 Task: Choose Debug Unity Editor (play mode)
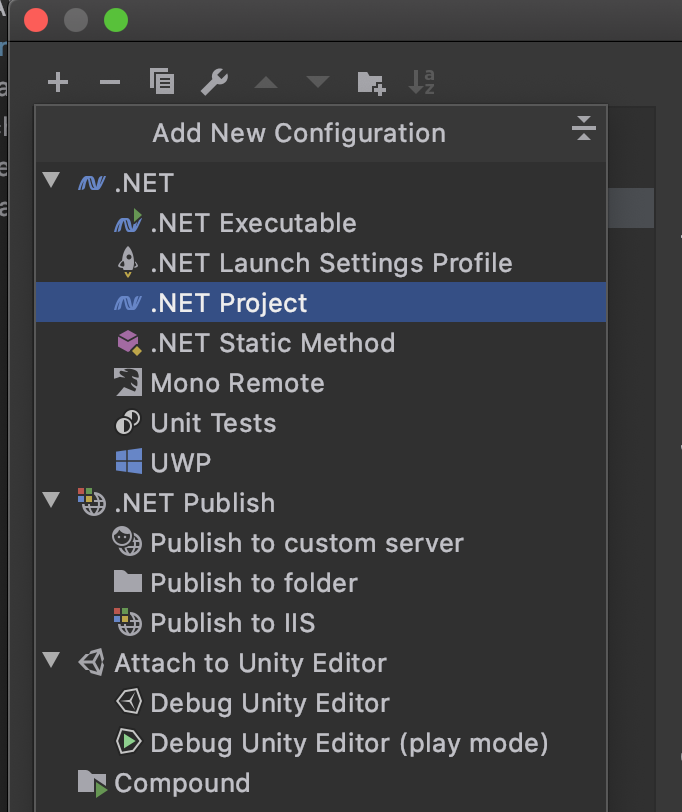point(321,743)
